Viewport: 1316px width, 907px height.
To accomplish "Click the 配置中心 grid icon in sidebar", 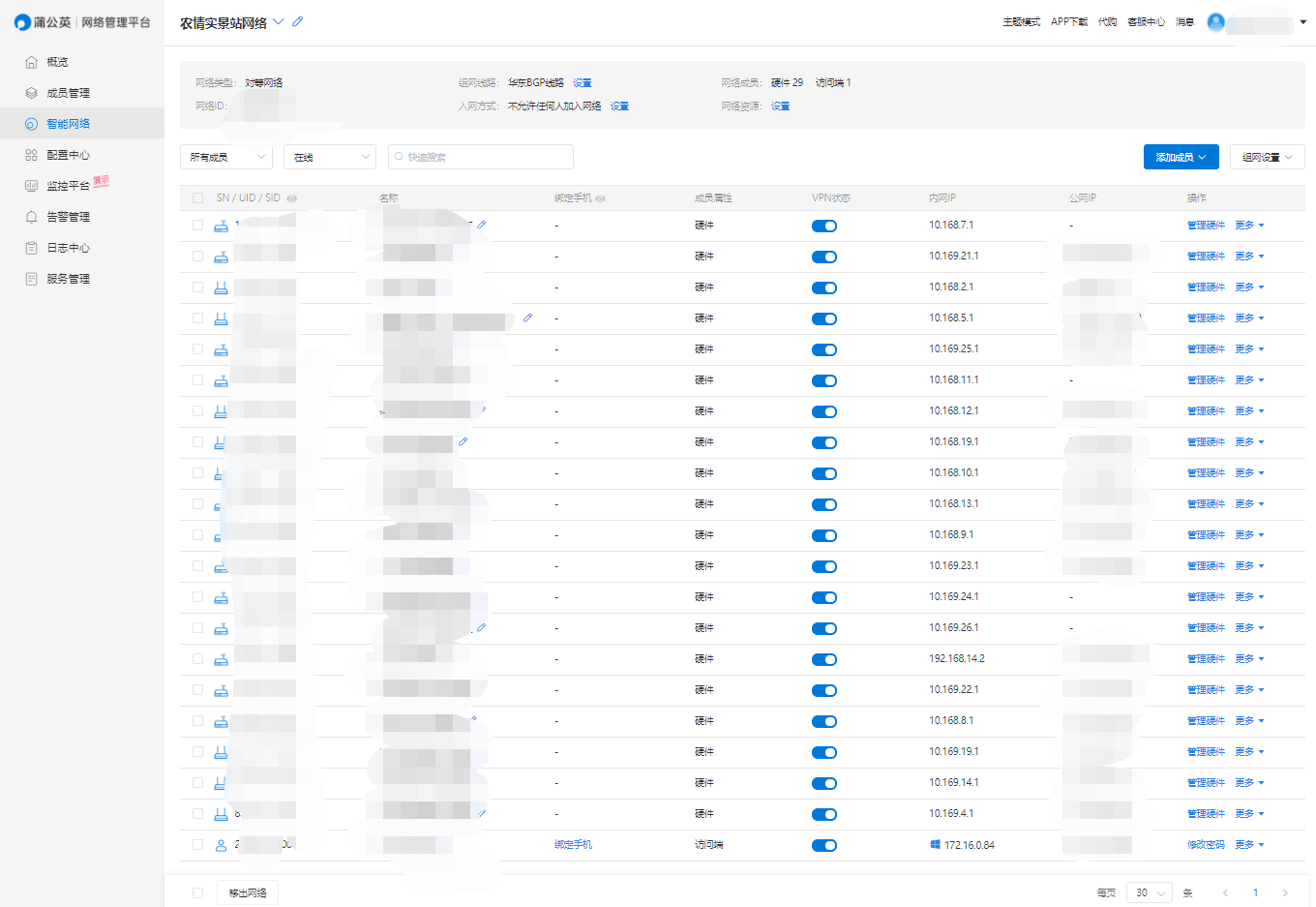I will coord(31,155).
